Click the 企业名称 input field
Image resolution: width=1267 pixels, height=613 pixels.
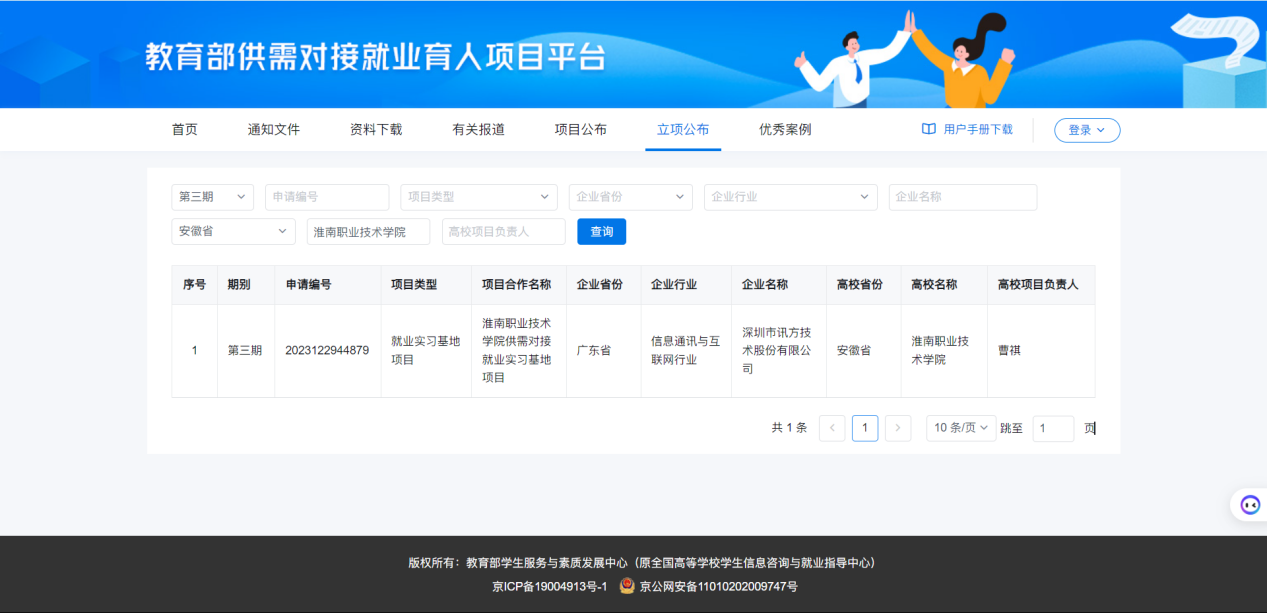(x=962, y=197)
